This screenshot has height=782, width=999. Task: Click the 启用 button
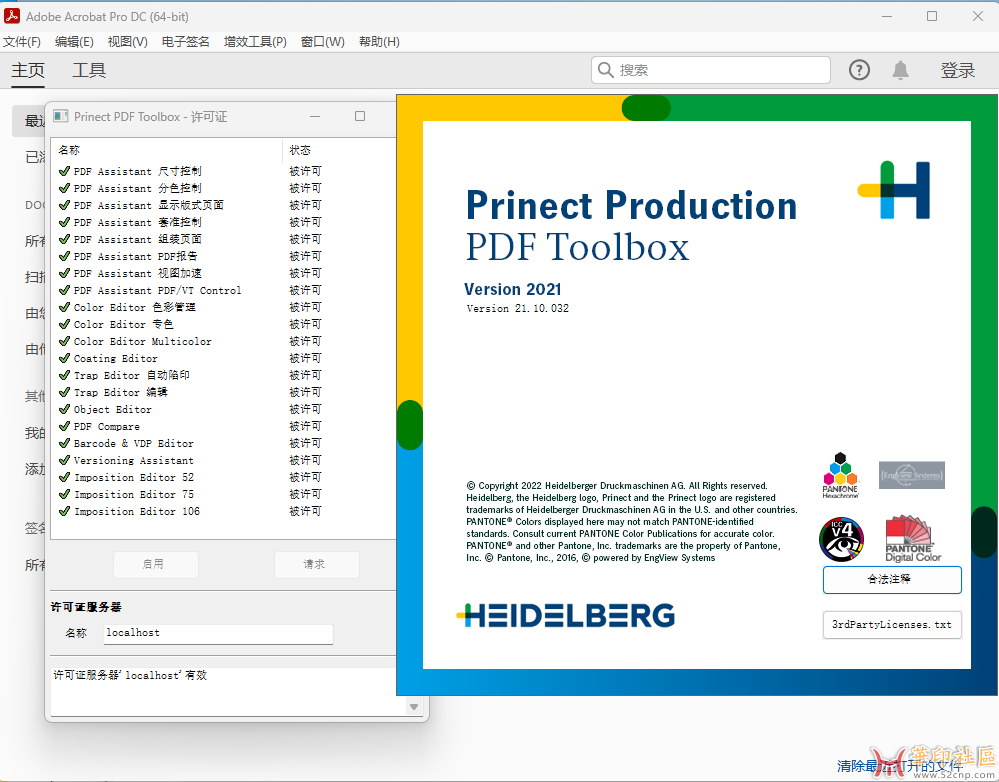click(155, 565)
